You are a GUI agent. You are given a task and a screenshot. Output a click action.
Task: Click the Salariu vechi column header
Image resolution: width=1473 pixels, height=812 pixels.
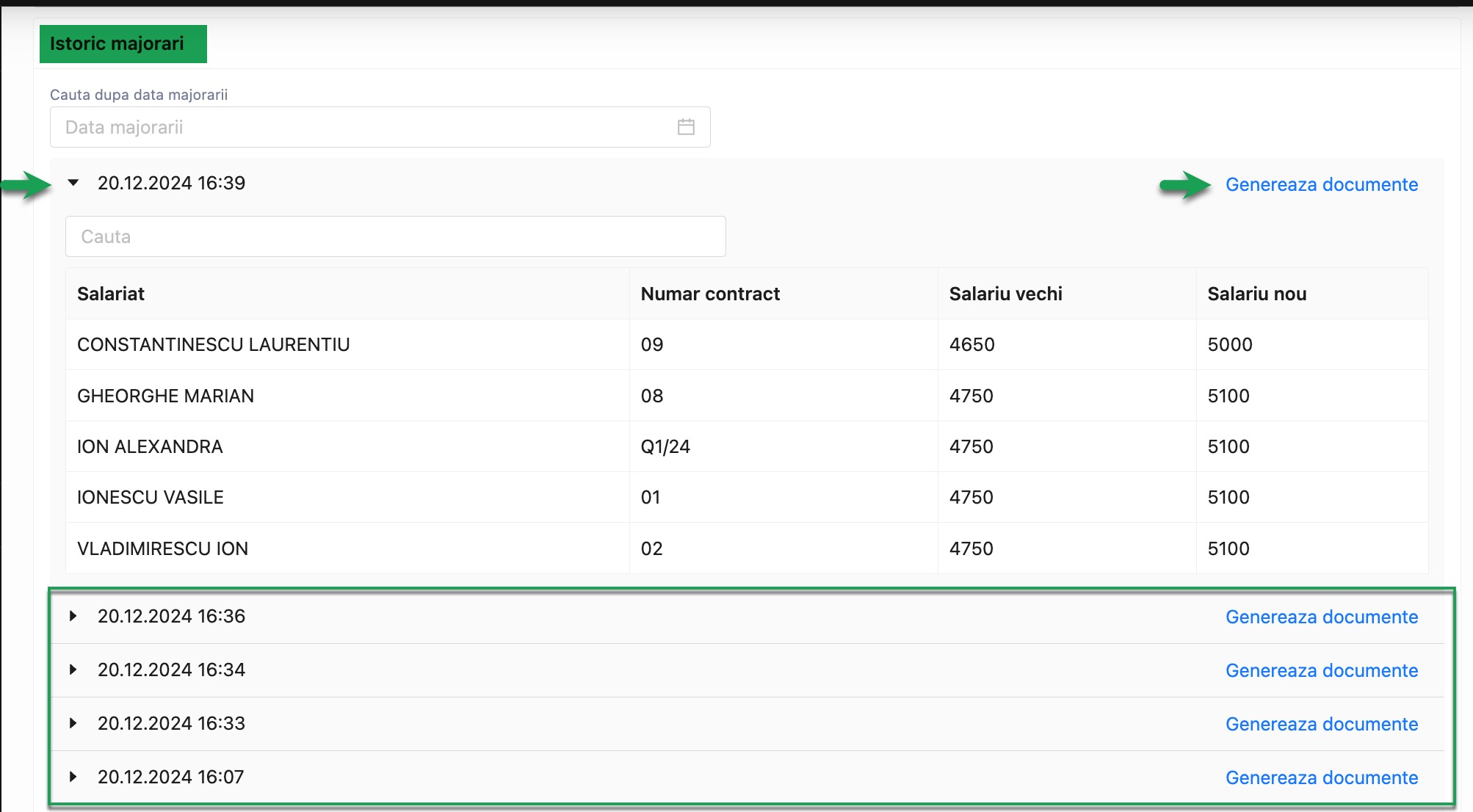1005,294
